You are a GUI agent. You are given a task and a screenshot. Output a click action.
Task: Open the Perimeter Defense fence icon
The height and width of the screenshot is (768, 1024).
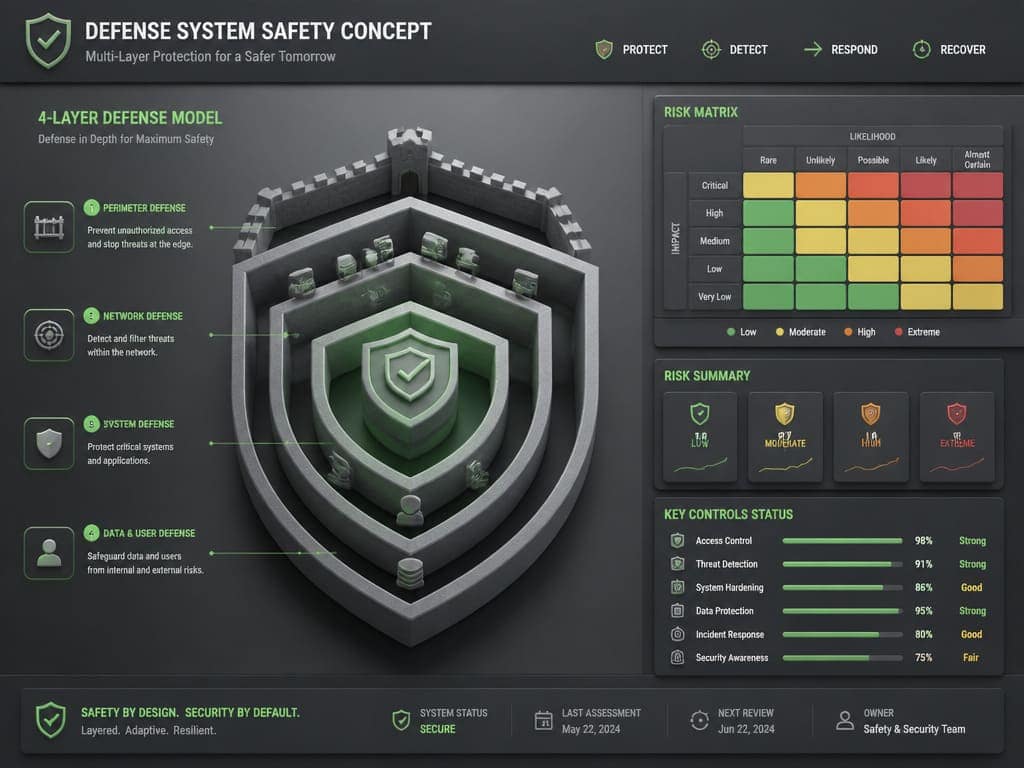(x=49, y=227)
